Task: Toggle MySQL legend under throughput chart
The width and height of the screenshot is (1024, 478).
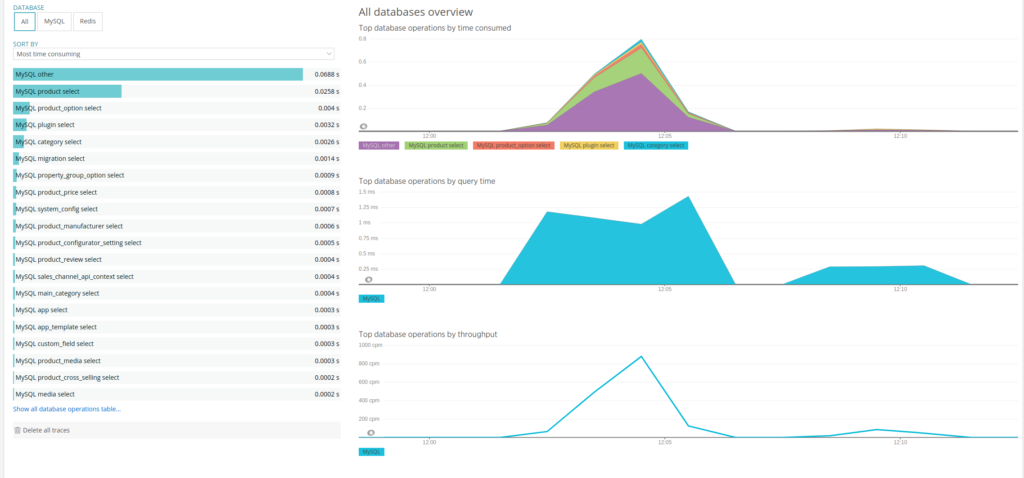Action: tap(371, 452)
